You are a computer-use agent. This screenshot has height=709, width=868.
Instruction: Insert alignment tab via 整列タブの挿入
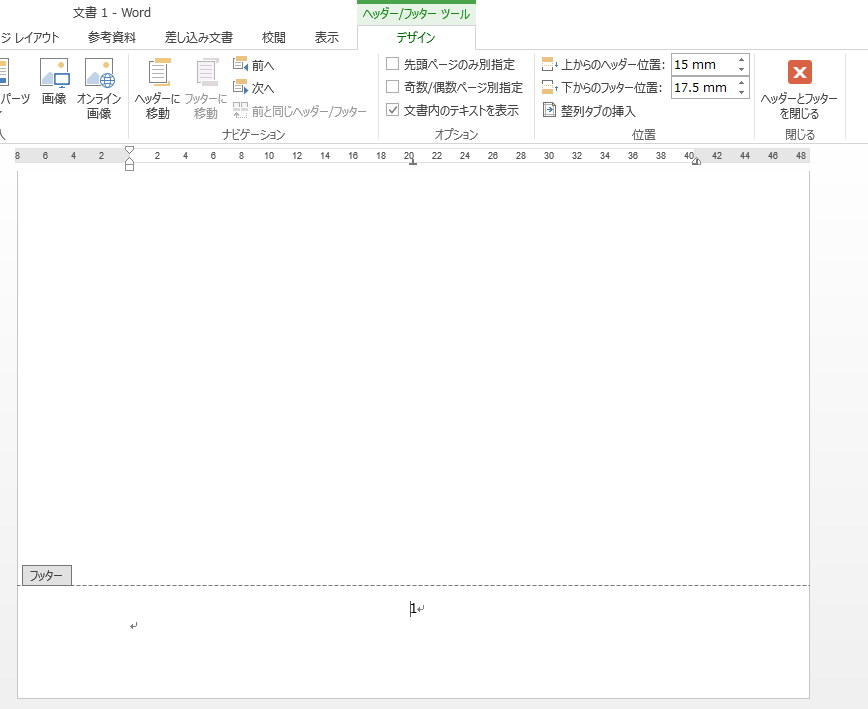point(588,111)
